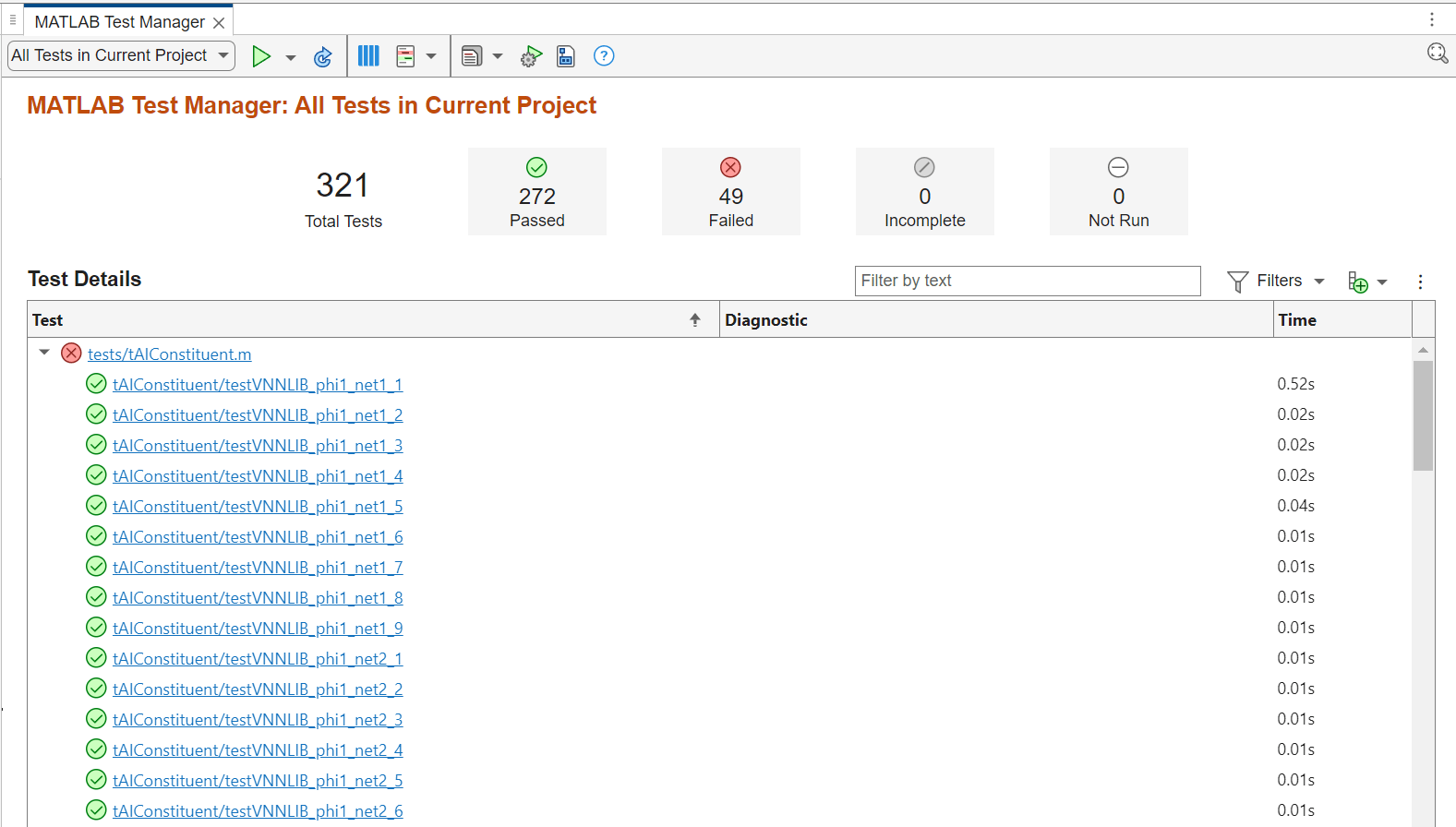This screenshot has width=1456, height=827.
Task: Click the passed icon beside testVNNLIB_phi1_net2_6
Action: (x=96, y=809)
